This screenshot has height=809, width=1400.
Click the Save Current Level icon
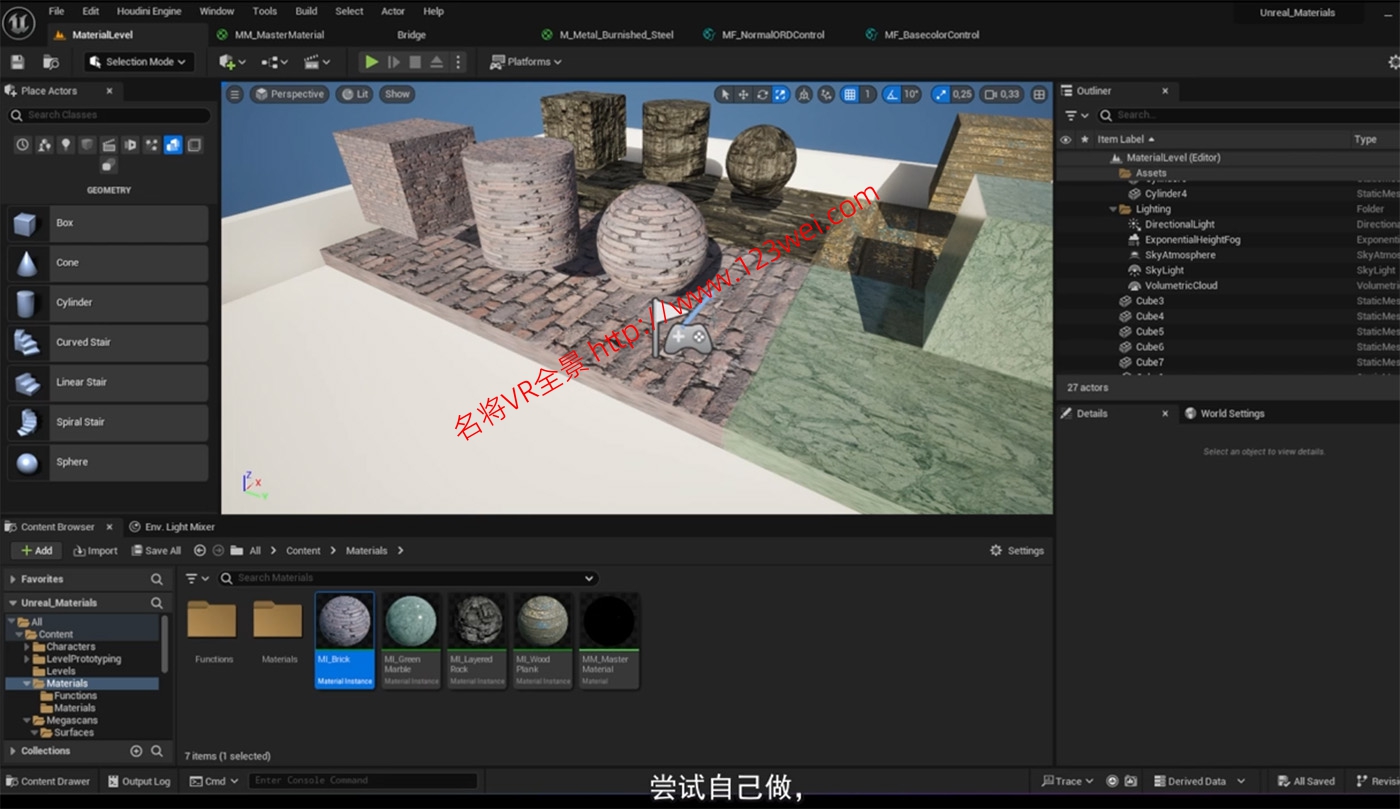[x=16, y=61]
